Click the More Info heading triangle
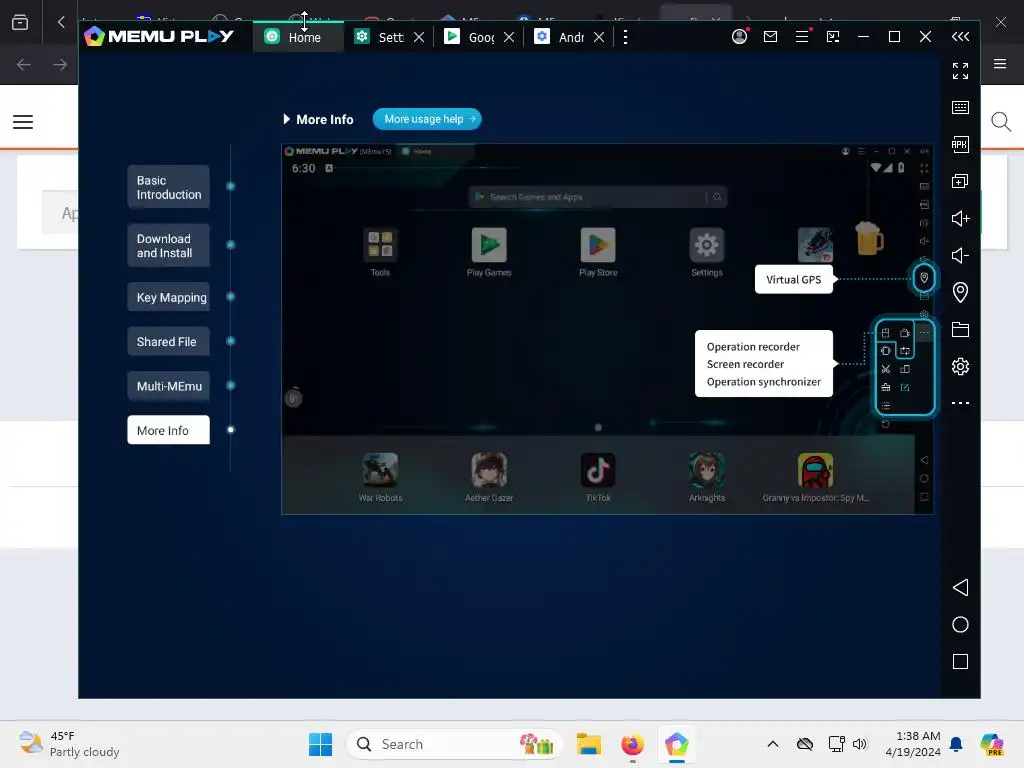Viewport: 1024px width, 768px height. click(x=286, y=120)
